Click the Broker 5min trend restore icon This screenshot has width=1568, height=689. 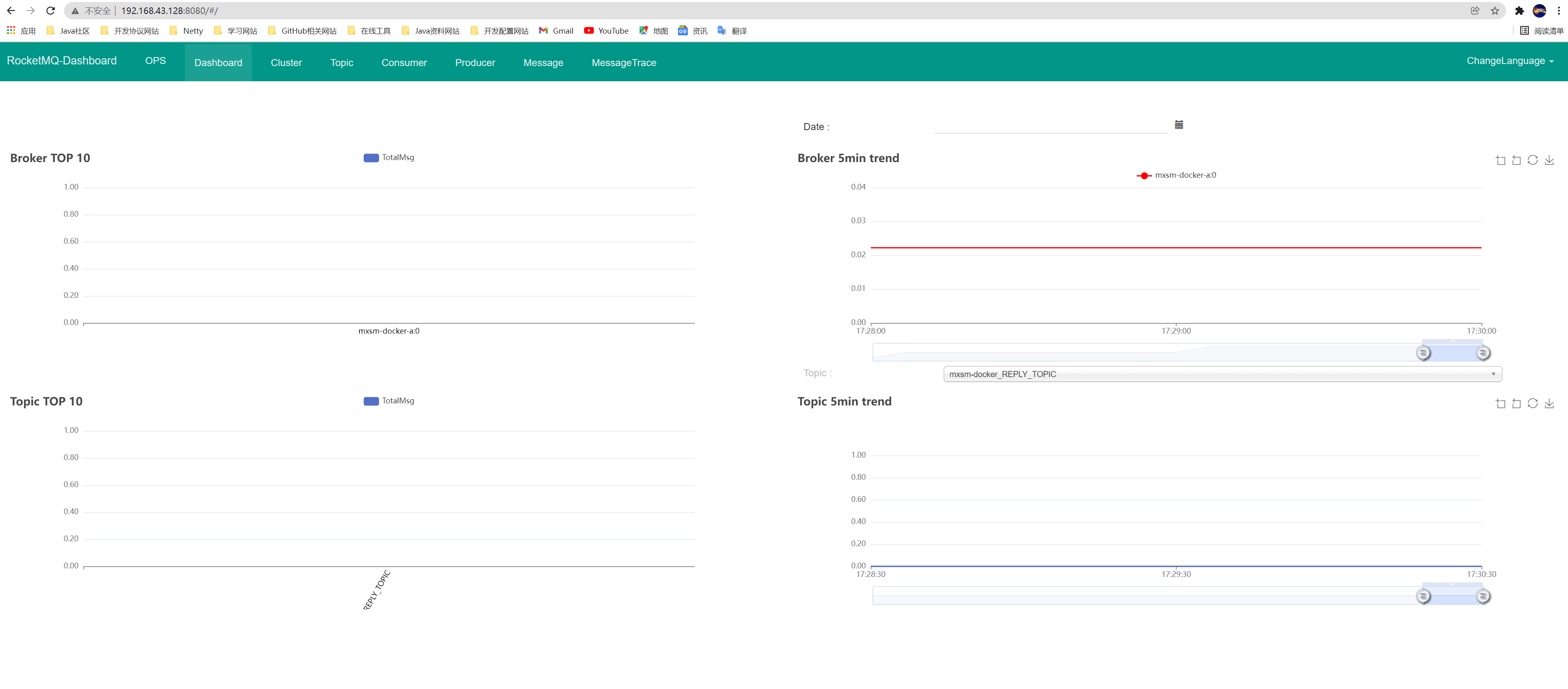point(1532,160)
